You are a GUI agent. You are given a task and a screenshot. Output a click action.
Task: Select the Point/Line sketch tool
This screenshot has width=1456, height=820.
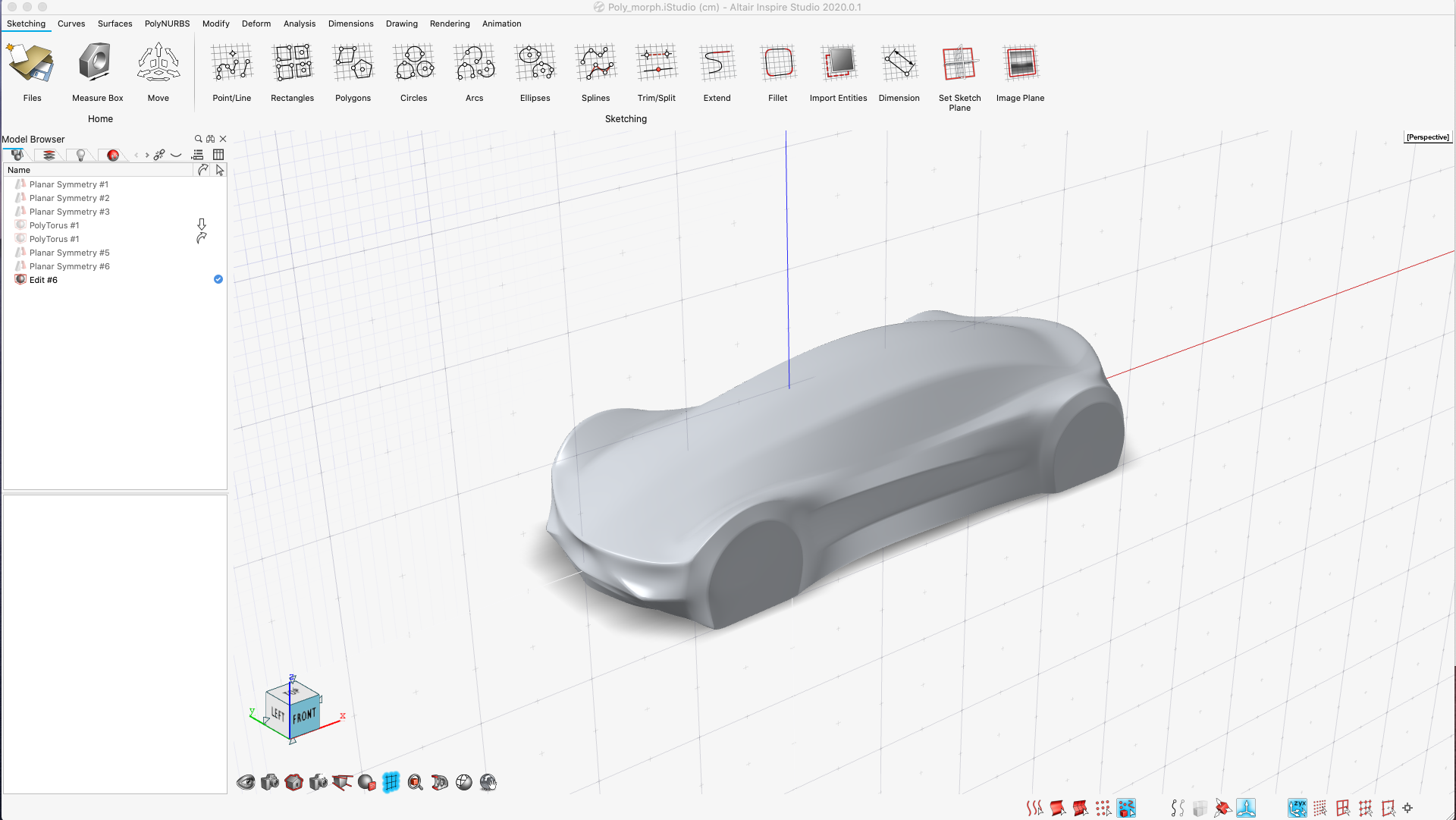[x=232, y=72]
